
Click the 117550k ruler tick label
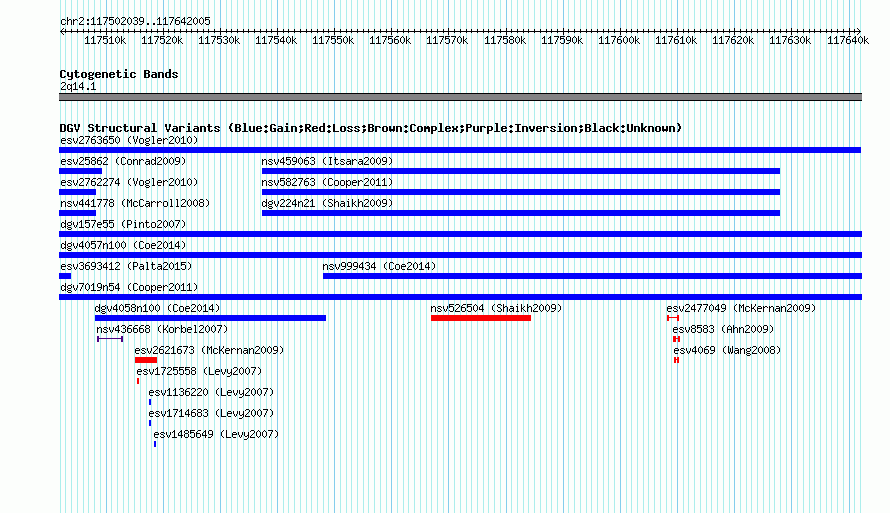click(333, 40)
